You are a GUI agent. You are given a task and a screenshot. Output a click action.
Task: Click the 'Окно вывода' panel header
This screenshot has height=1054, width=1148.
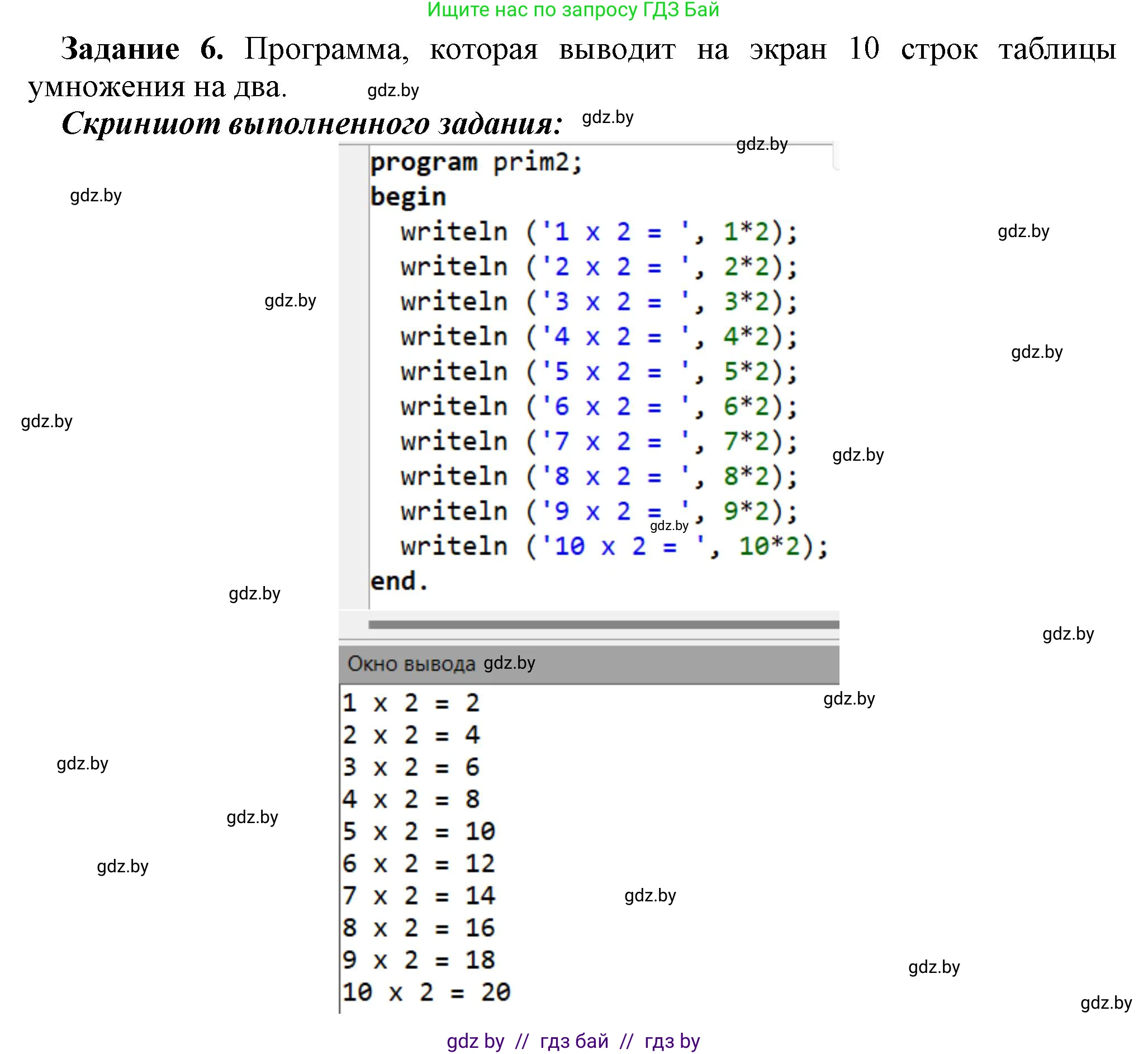pos(411,664)
